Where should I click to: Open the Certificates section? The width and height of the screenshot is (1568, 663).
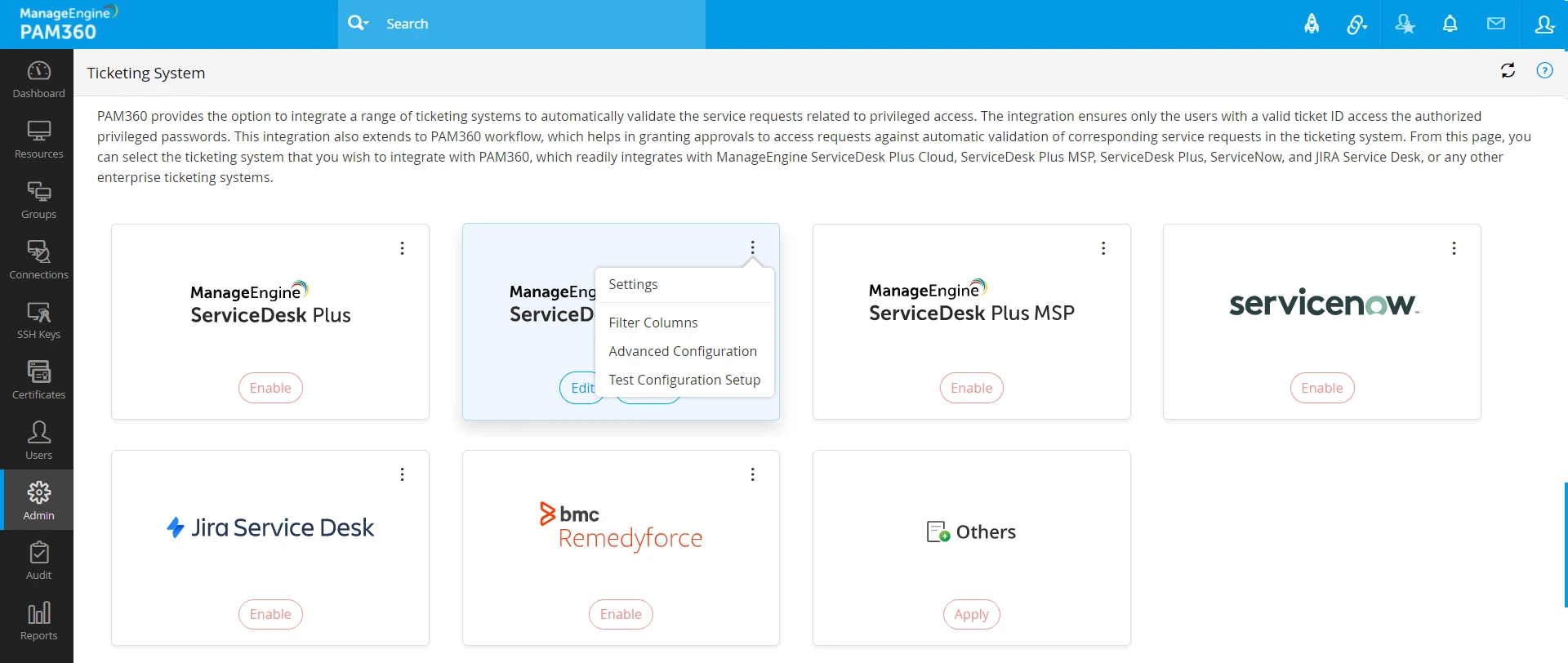(x=38, y=378)
